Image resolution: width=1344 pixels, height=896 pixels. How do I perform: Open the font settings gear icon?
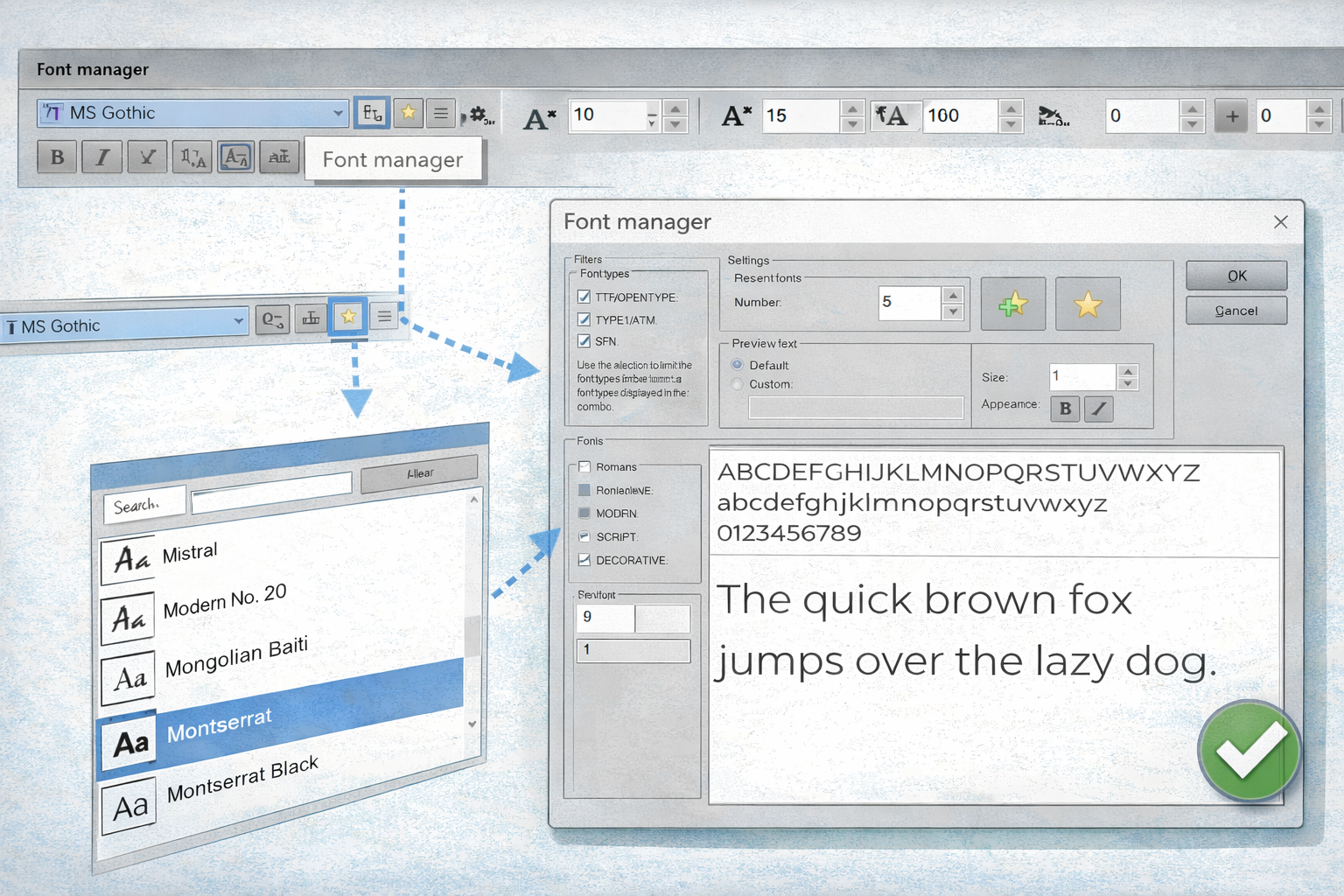coord(479,113)
